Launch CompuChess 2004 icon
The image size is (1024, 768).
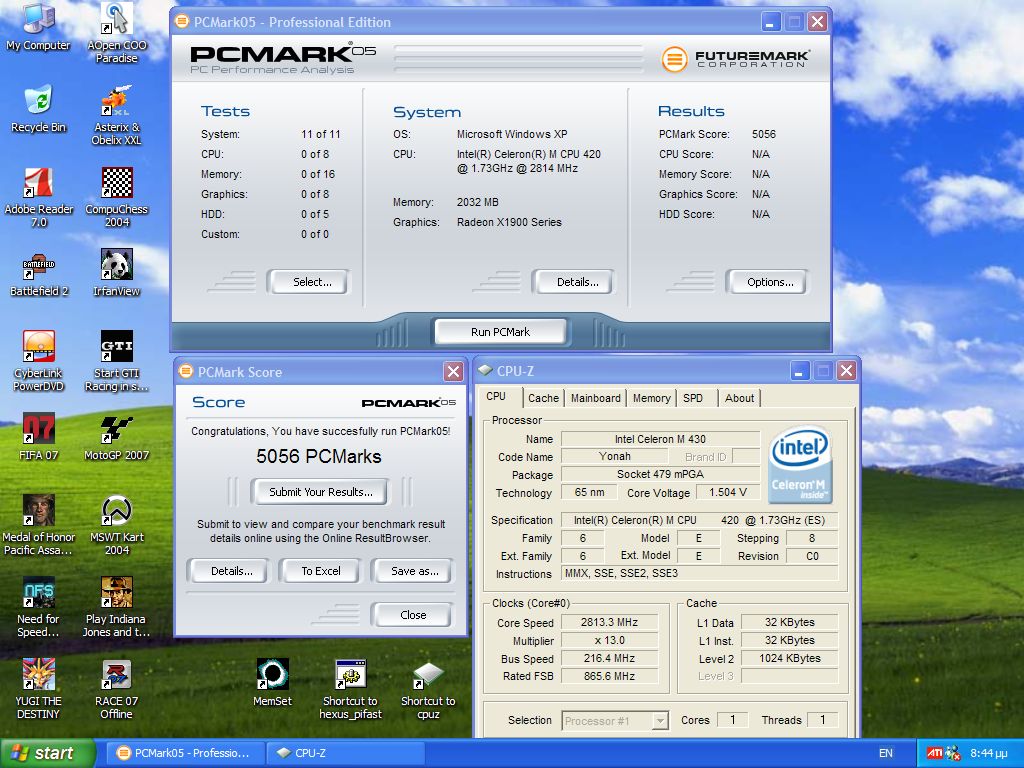(116, 197)
